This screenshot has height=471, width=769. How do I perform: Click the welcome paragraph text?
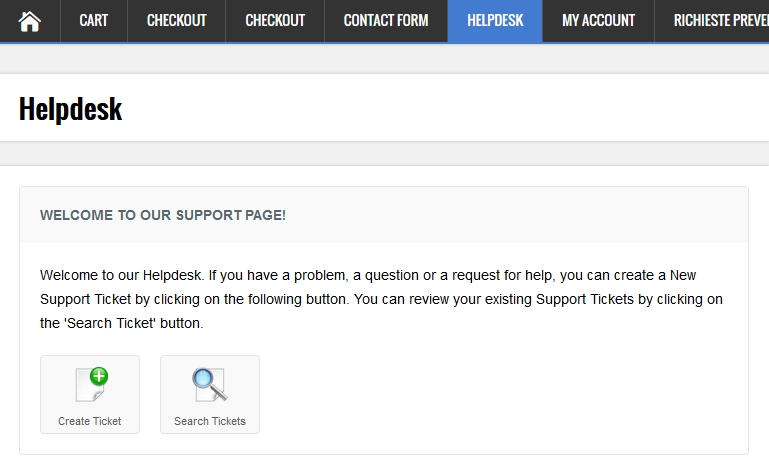(381, 299)
